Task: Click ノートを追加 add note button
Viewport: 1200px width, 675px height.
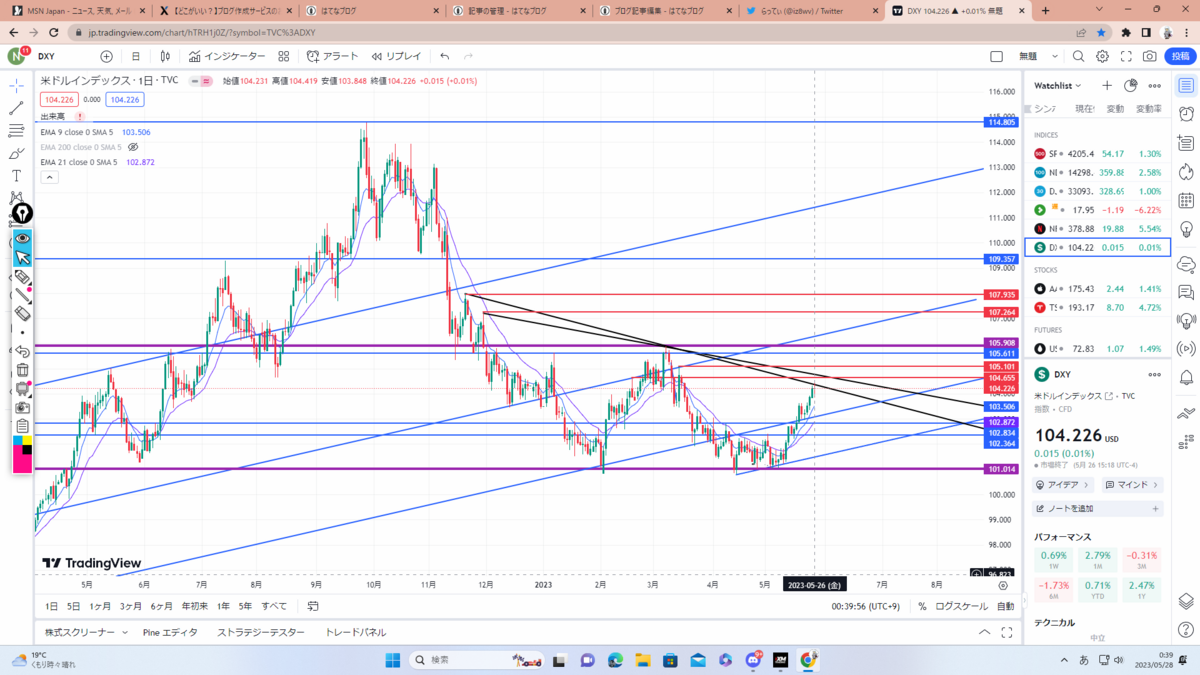Action: (1097, 509)
